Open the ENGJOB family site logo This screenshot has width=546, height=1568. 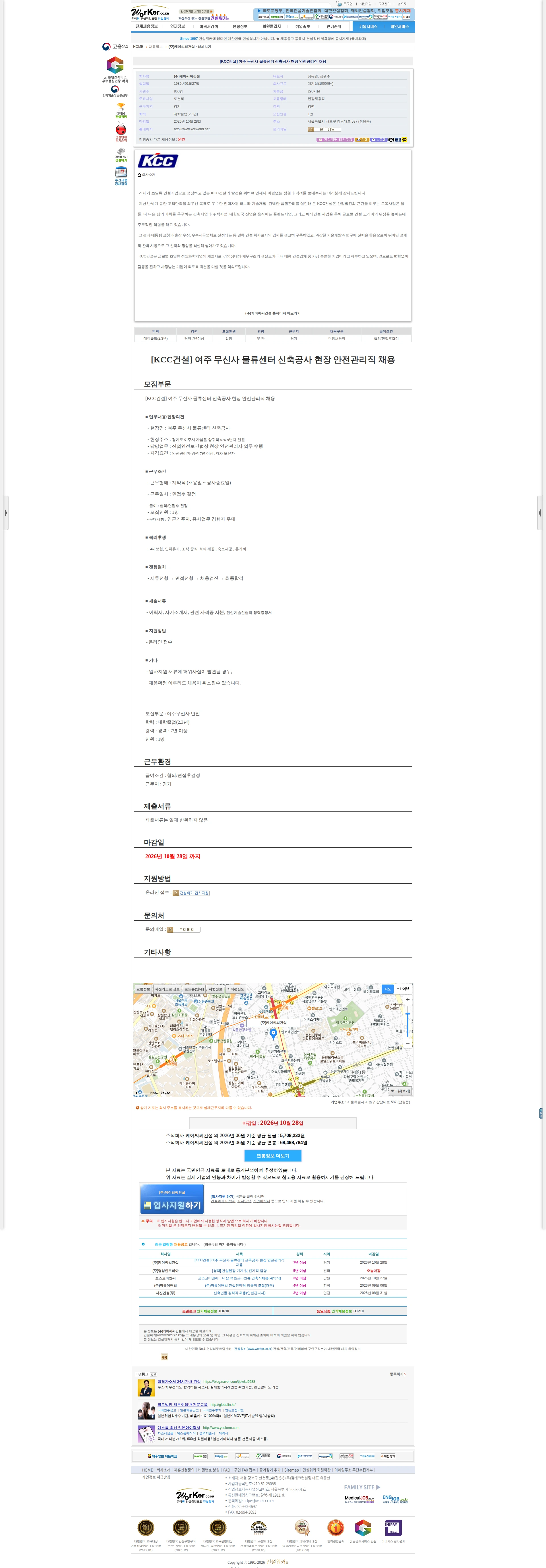coord(395,1499)
